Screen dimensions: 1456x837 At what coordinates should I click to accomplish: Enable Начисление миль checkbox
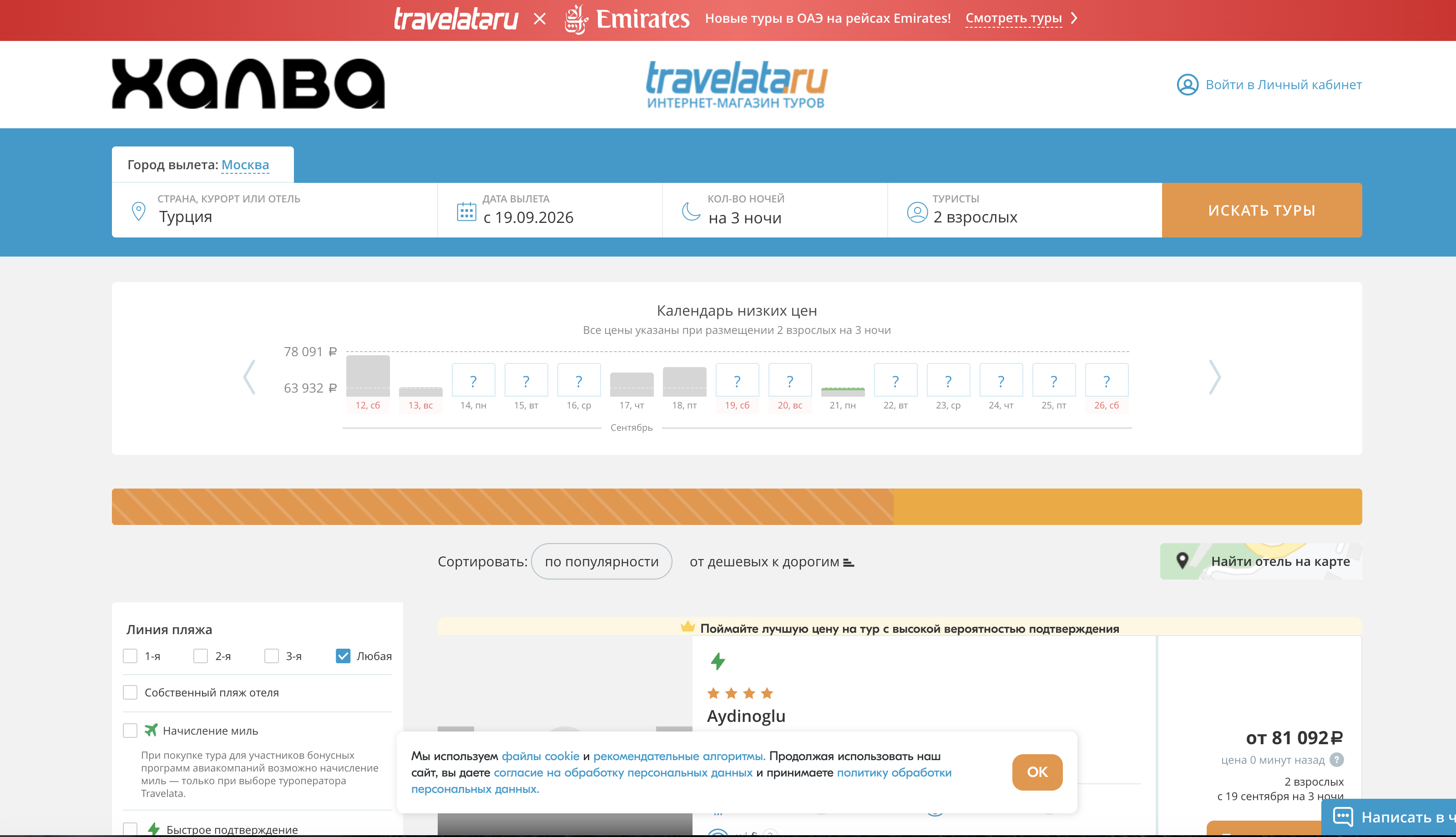point(130,730)
